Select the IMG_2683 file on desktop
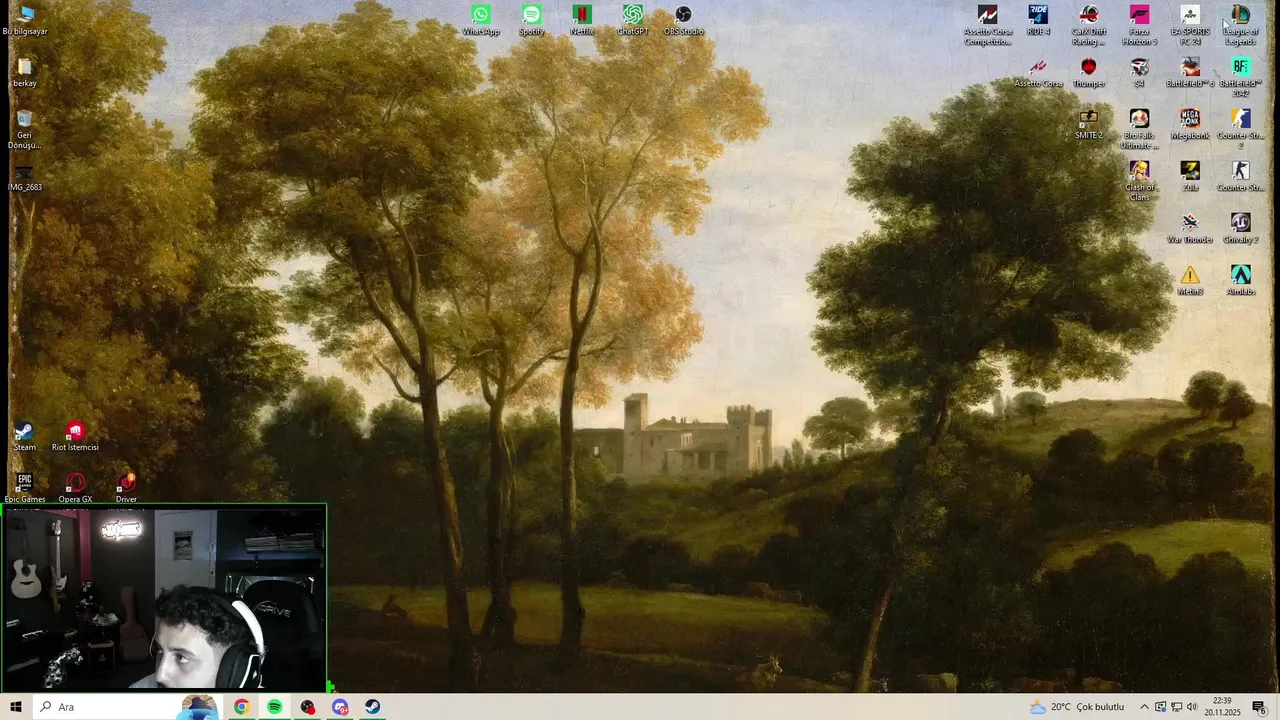The image size is (1280, 720). tap(25, 177)
